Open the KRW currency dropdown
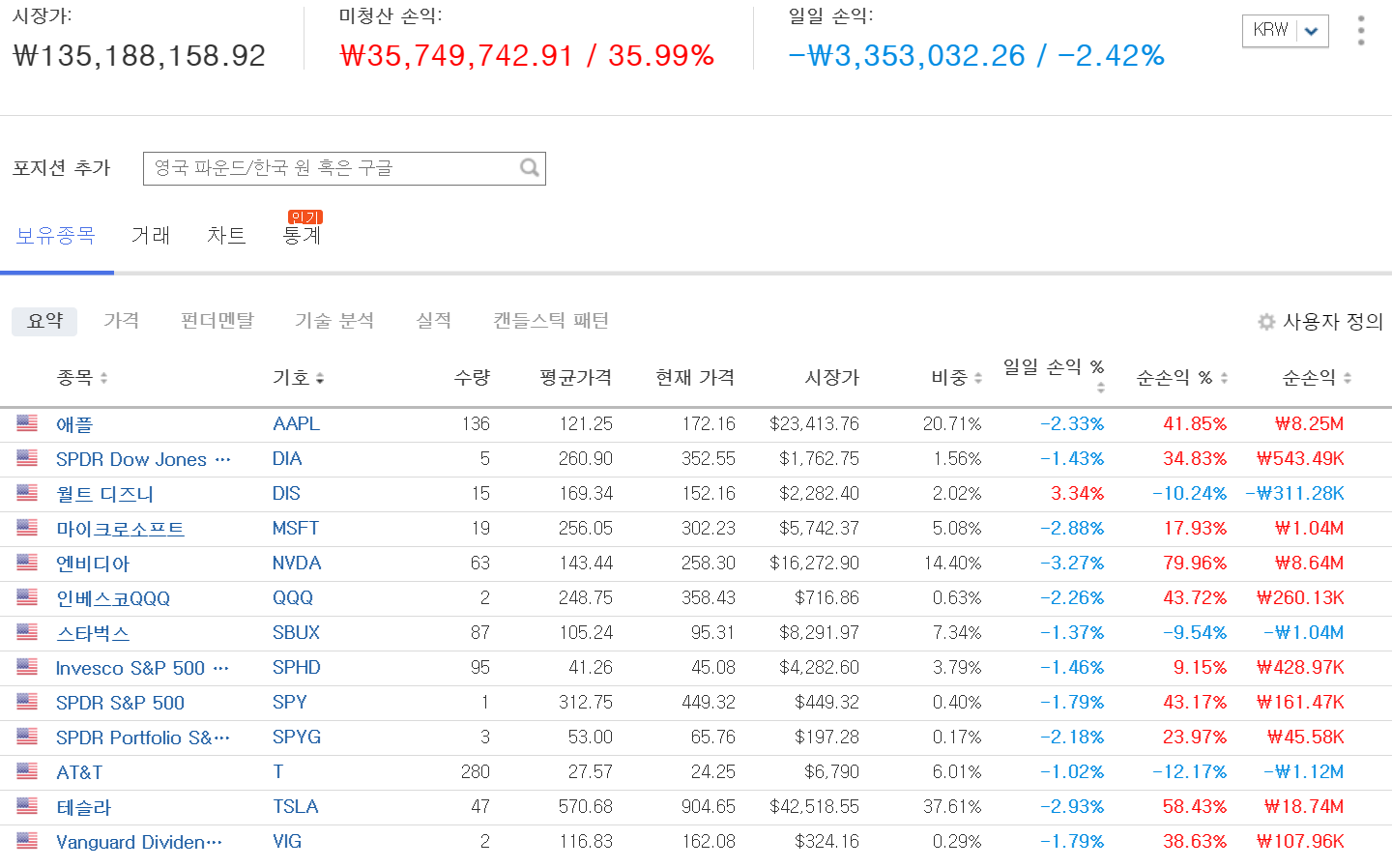1392x868 pixels. click(x=1285, y=30)
